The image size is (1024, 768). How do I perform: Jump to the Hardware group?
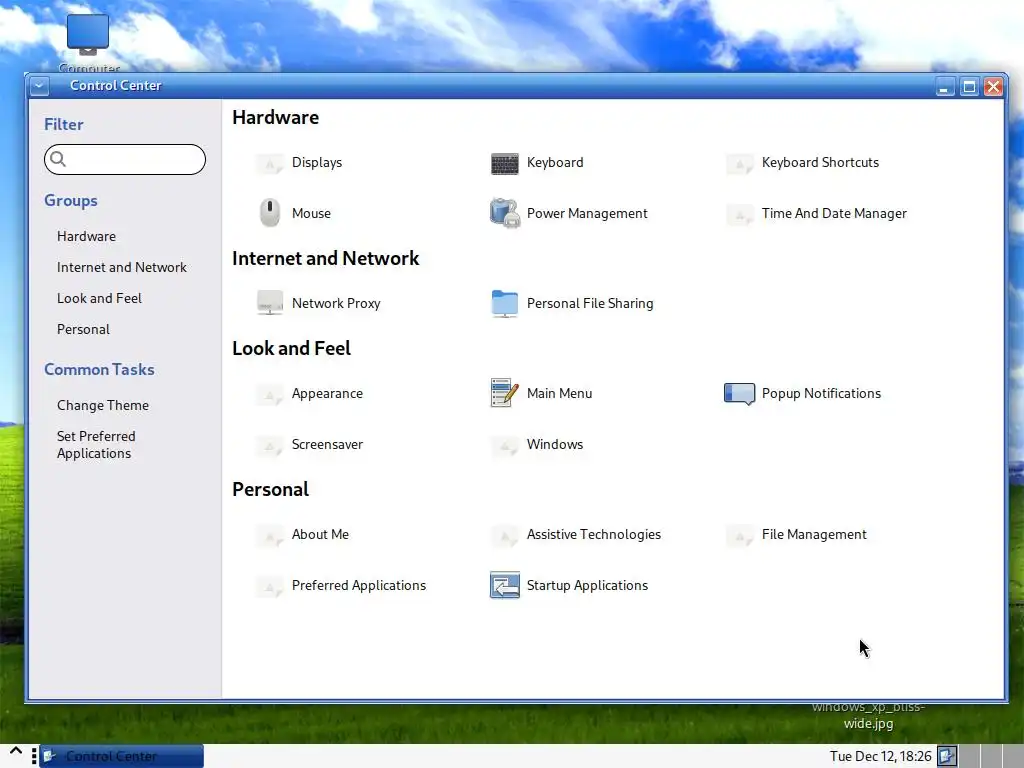86,236
